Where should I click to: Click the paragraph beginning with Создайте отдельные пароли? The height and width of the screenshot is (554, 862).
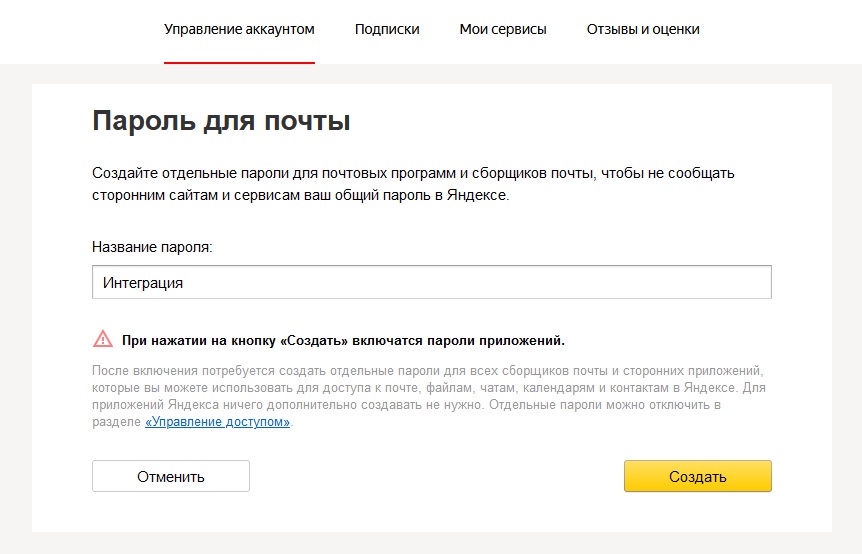click(413, 184)
